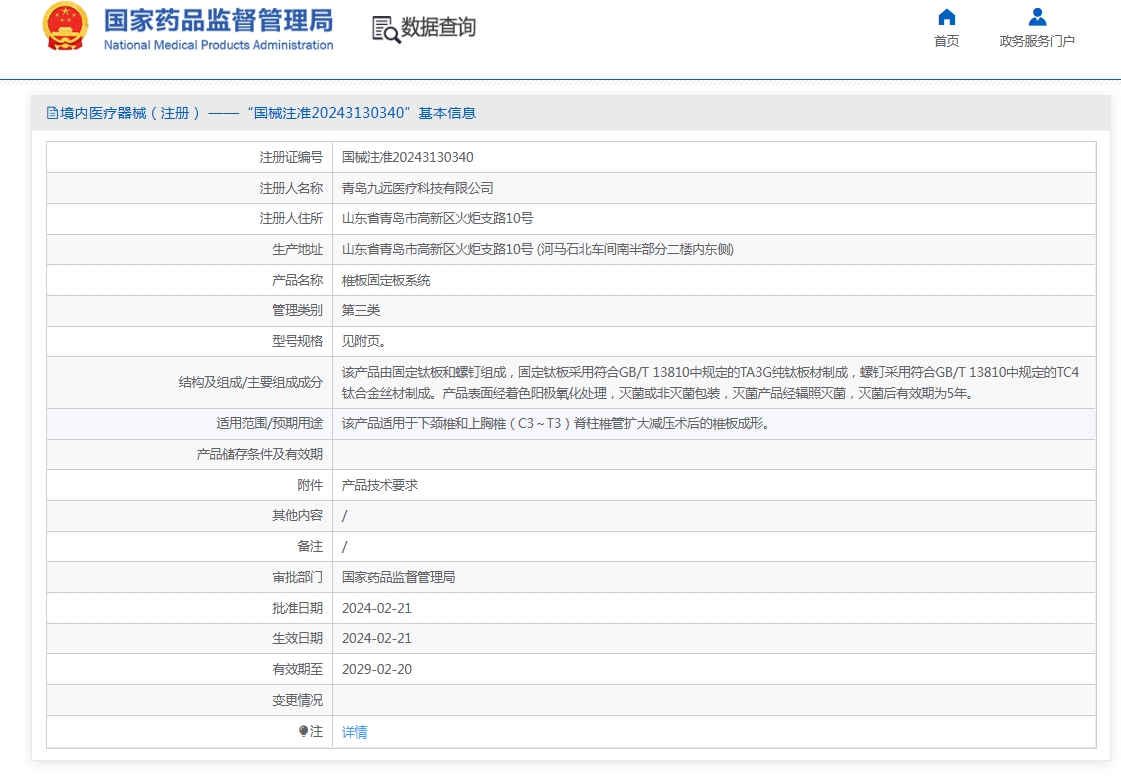Click the 生效日期 field label
This screenshot has height=784, width=1121.
point(297,638)
